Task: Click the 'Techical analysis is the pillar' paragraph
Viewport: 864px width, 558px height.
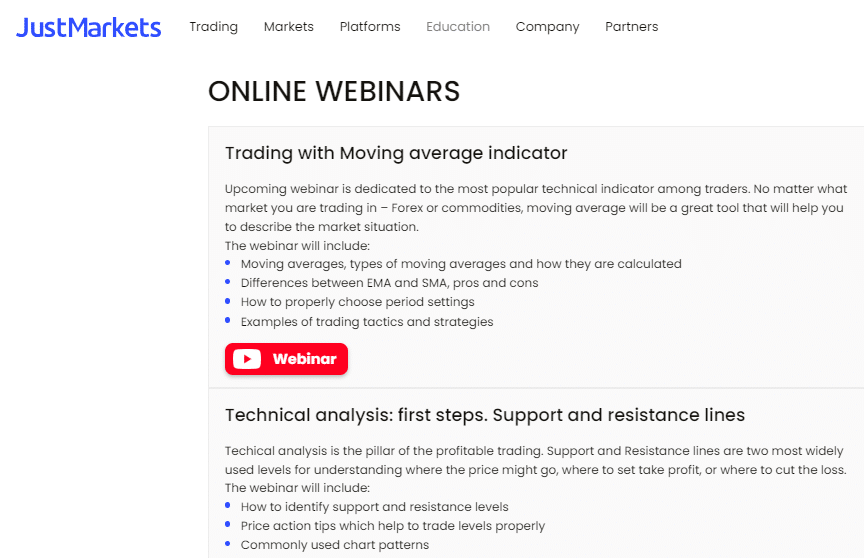Action: (536, 461)
